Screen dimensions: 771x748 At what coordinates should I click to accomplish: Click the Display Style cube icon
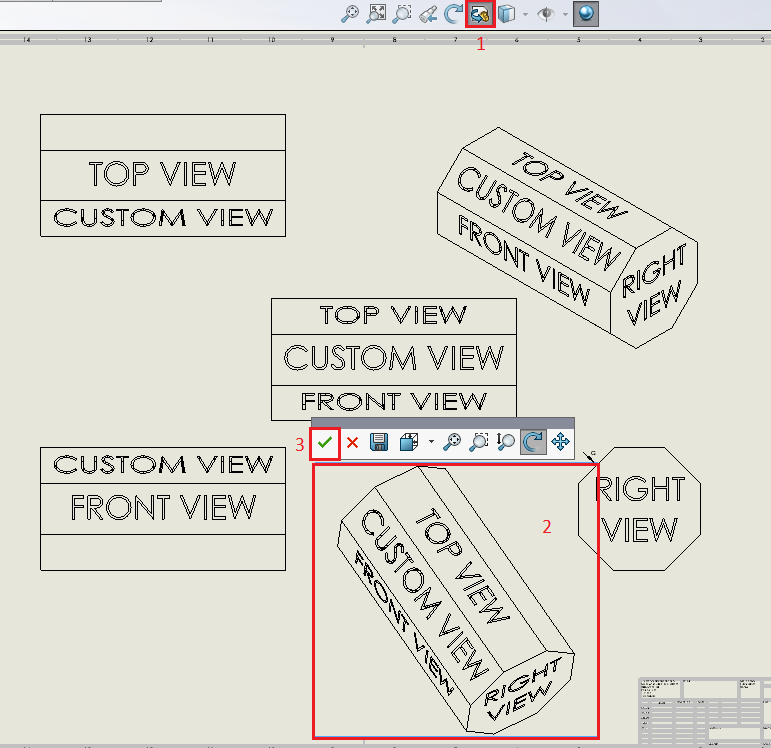click(506, 14)
